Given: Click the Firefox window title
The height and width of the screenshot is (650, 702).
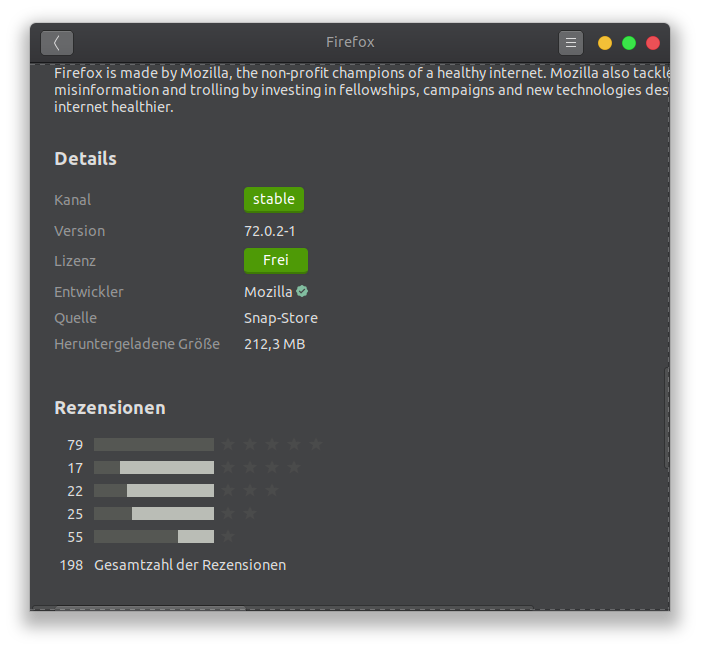Looking at the screenshot, I should pos(350,42).
